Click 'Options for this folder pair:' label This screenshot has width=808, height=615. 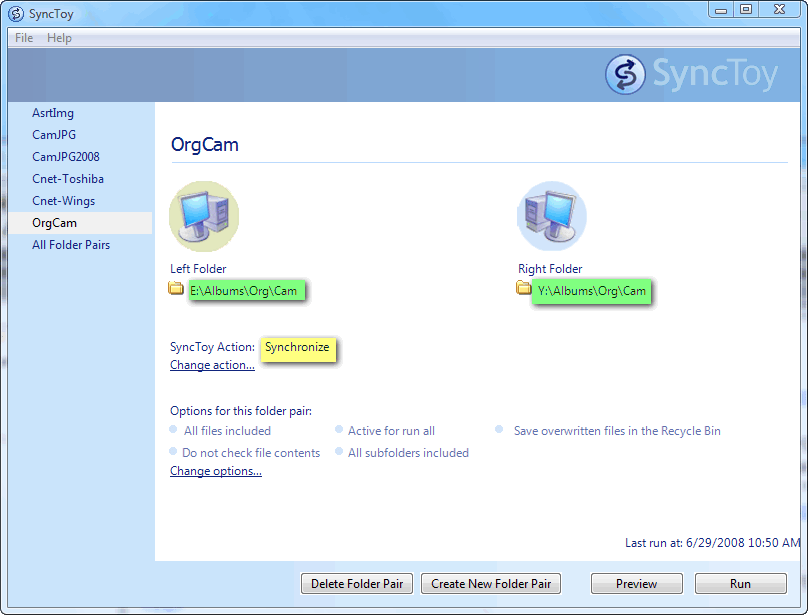pyautogui.click(x=241, y=411)
